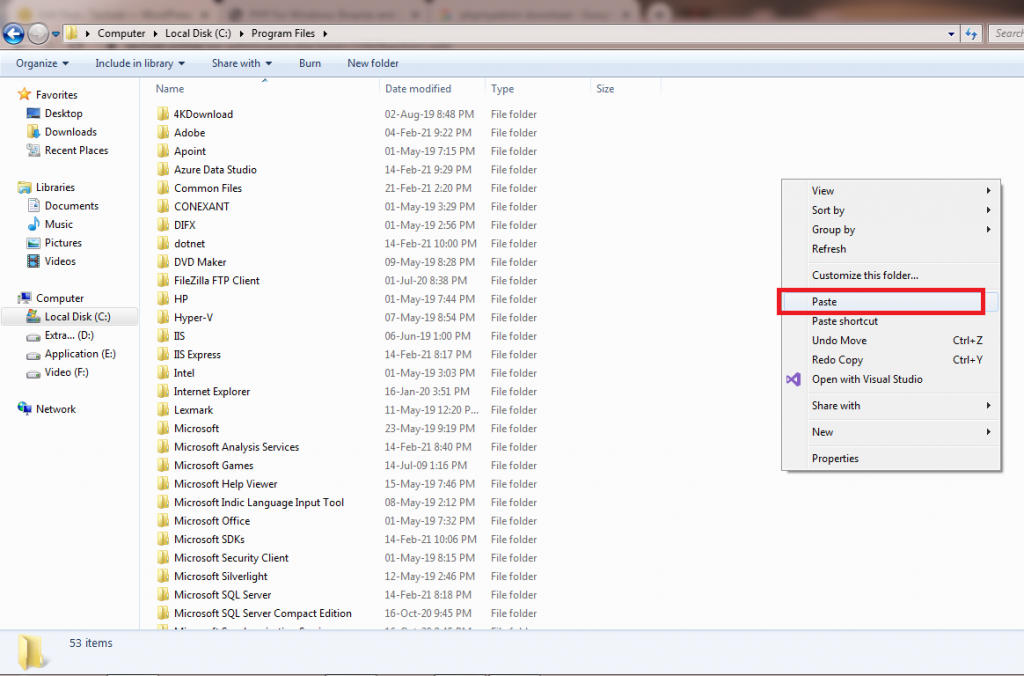Sort files by Date modified column header
This screenshot has height=676, width=1024.
click(418, 89)
